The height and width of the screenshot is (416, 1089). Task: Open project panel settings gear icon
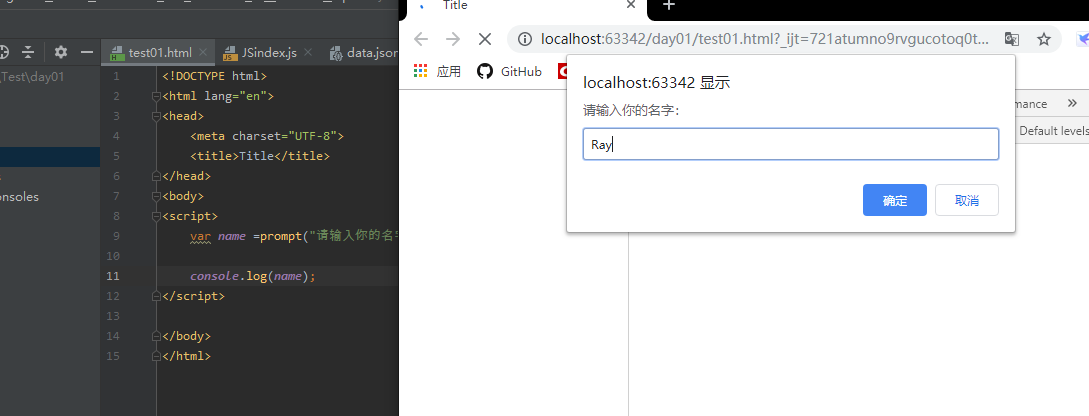point(60,52)
